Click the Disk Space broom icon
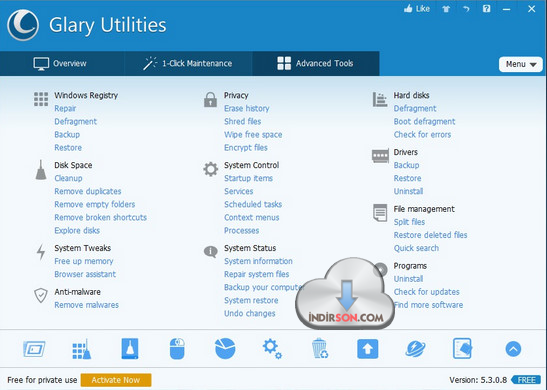The image size is (547, 390). pyautogui.click(x=41, y=170)
